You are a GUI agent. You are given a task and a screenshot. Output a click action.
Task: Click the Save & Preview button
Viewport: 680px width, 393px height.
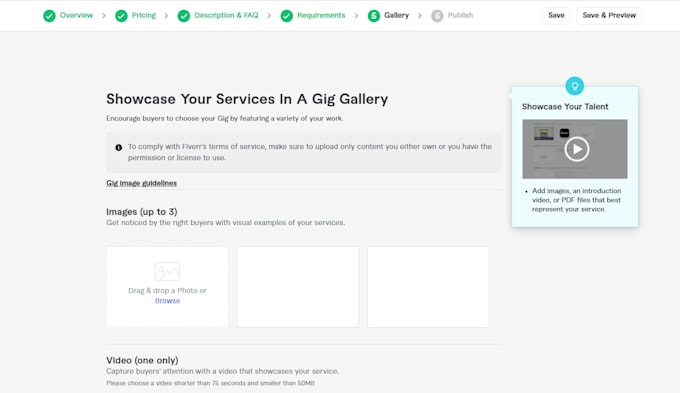609,16
